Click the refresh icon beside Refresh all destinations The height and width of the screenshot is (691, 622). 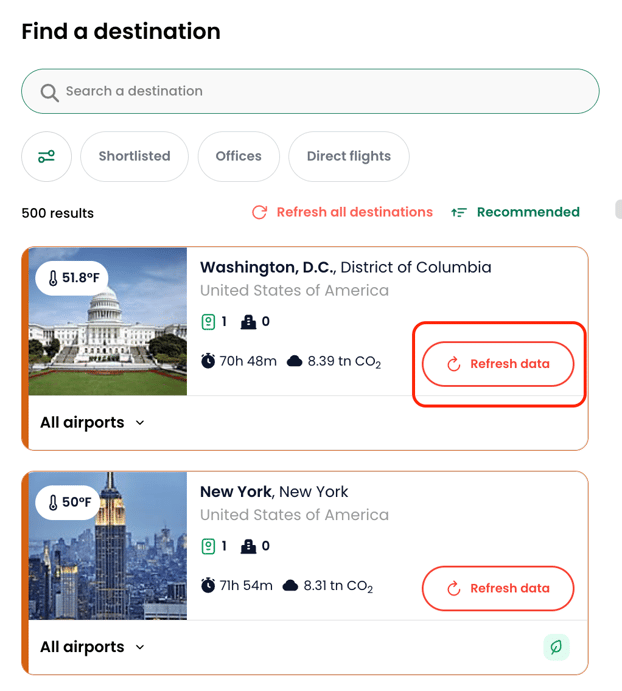point(260,212)
